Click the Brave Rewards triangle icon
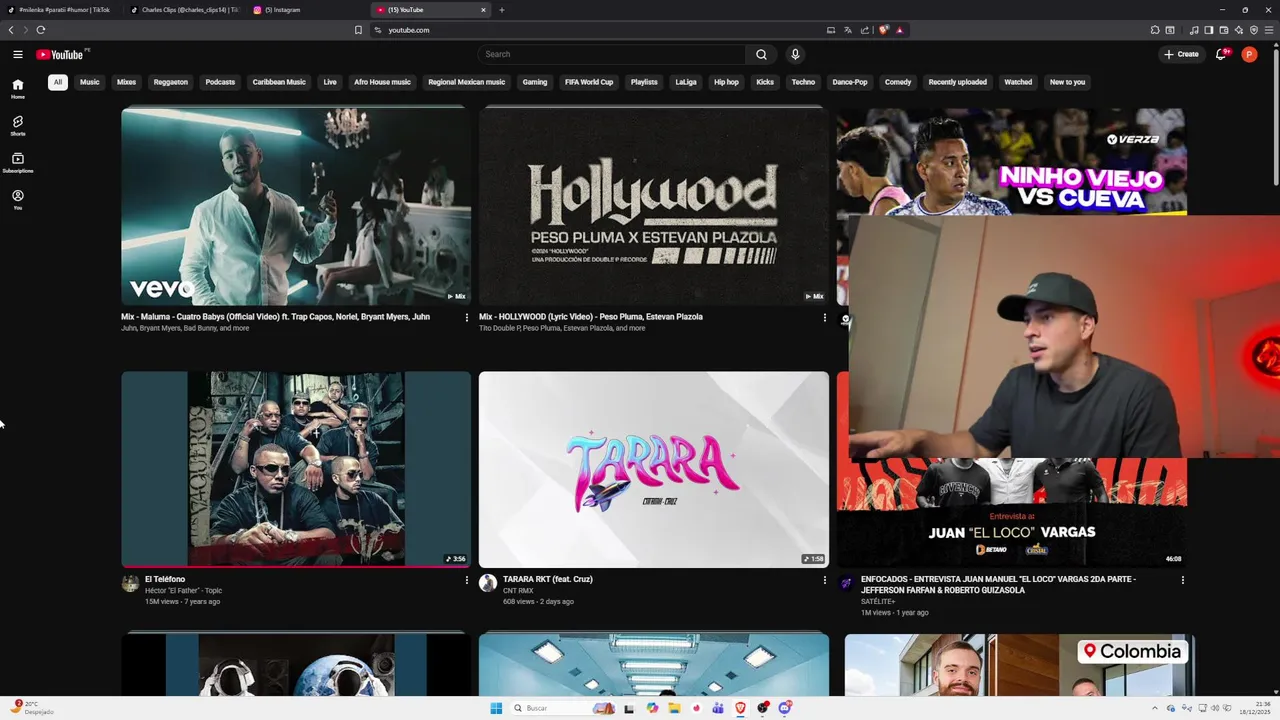This screenshot has width=1280, height=720. (x=899, y=30)
